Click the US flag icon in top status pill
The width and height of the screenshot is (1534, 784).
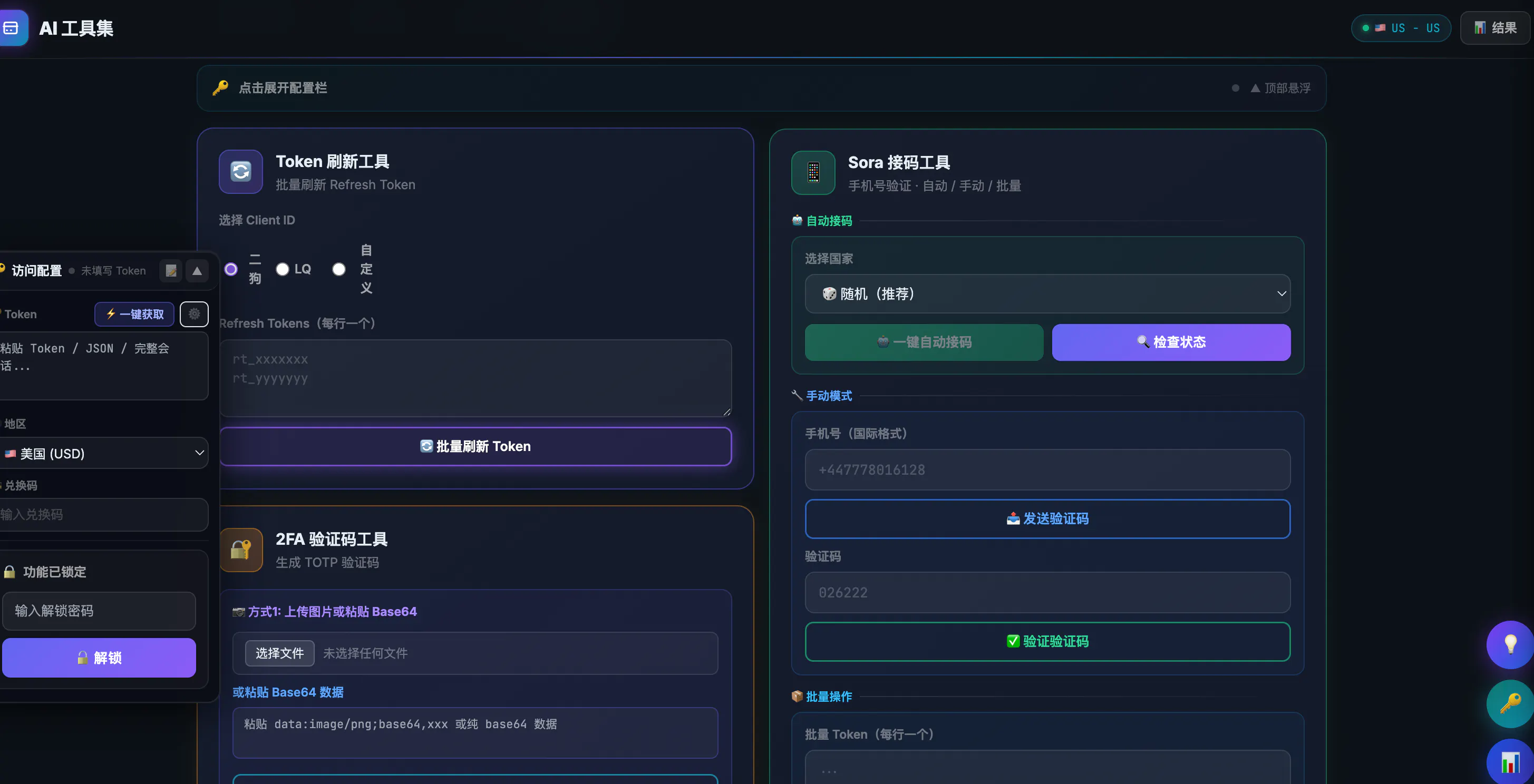[x=1380, y=28]
